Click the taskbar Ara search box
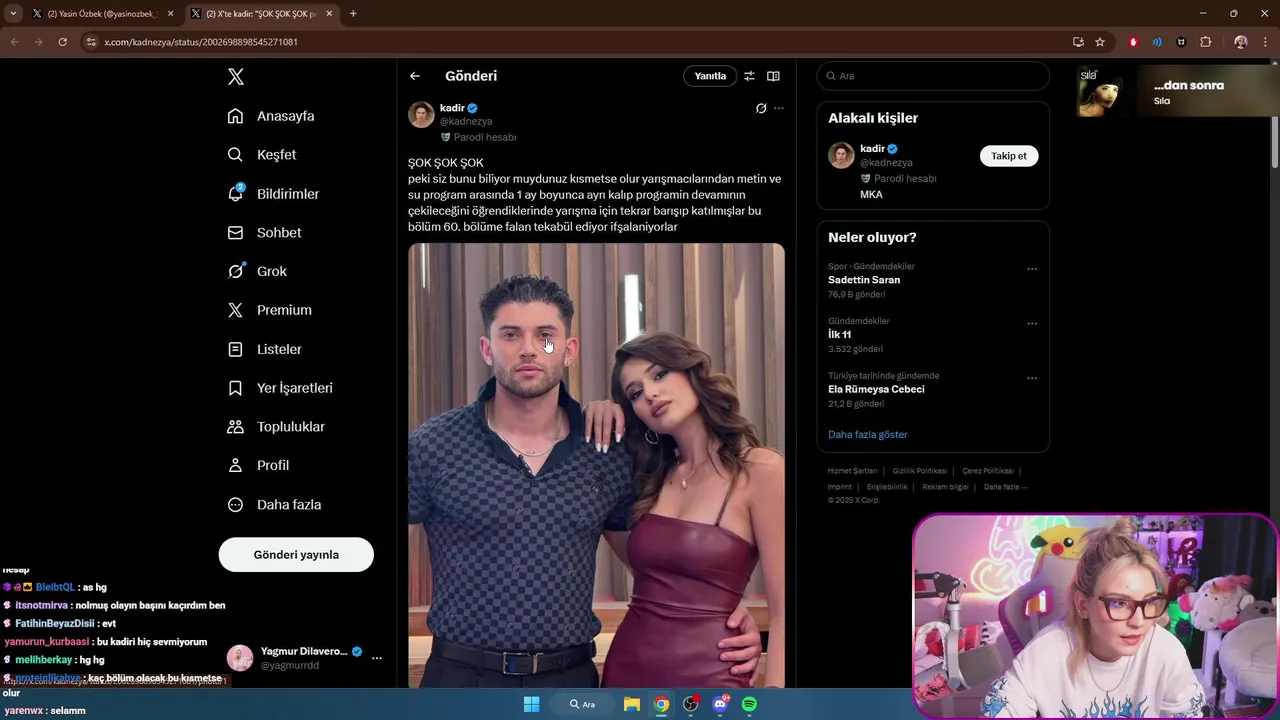The width and height of the screenshot is (1280, 720). (x=582, y=704)
